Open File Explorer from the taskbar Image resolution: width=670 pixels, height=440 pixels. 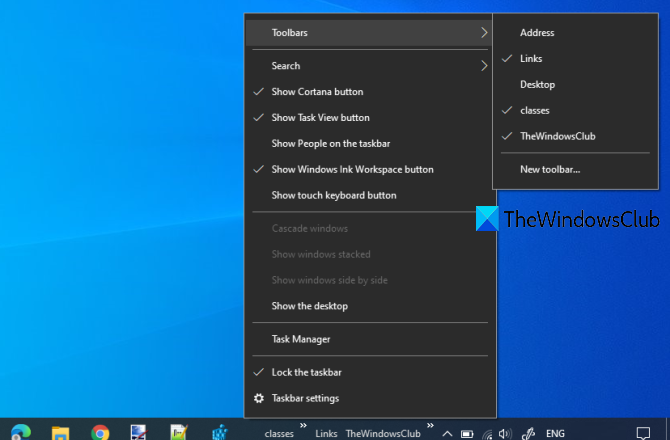click(x=60, y=433)
